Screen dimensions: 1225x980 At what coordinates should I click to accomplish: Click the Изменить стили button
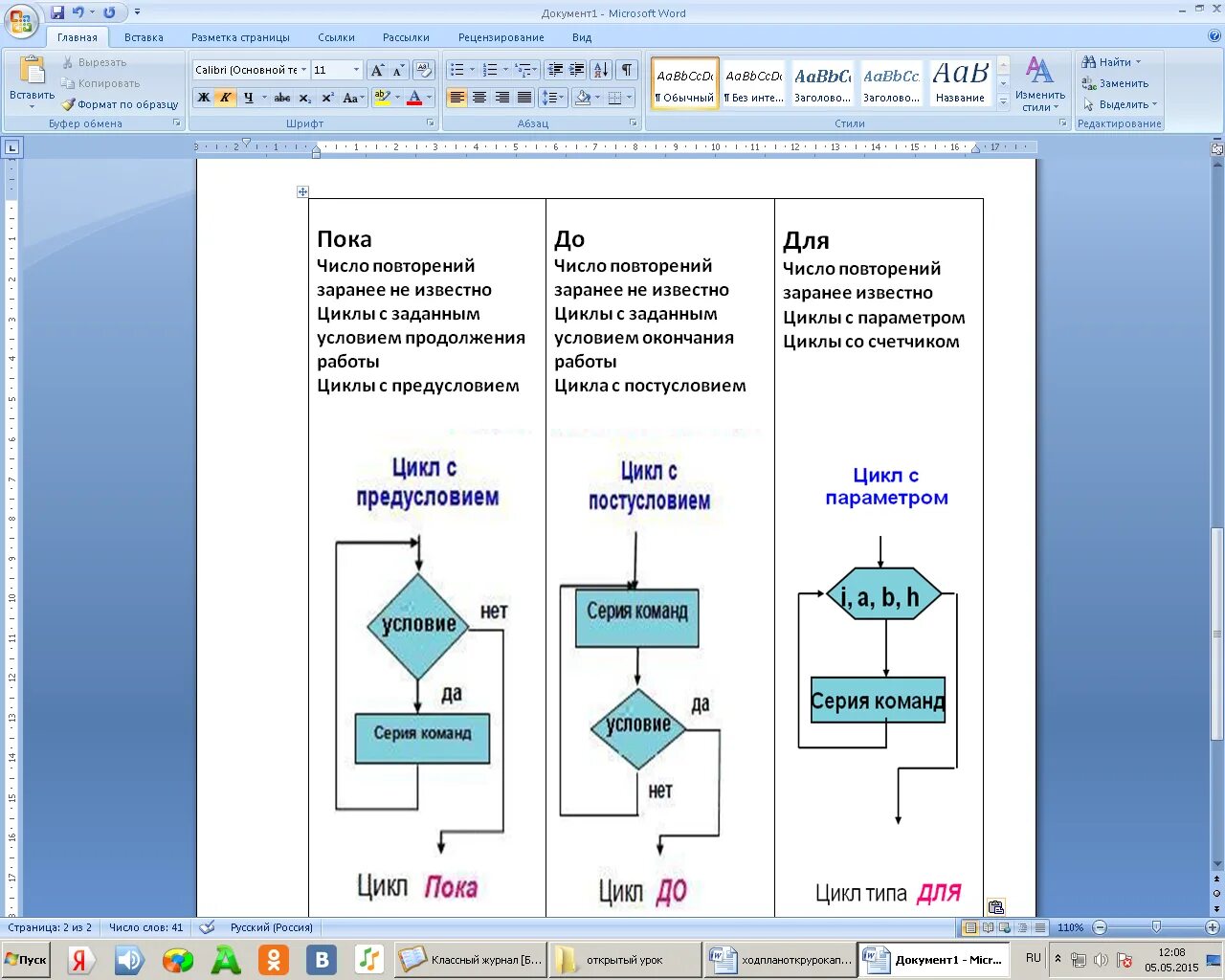click(1040, 83)
